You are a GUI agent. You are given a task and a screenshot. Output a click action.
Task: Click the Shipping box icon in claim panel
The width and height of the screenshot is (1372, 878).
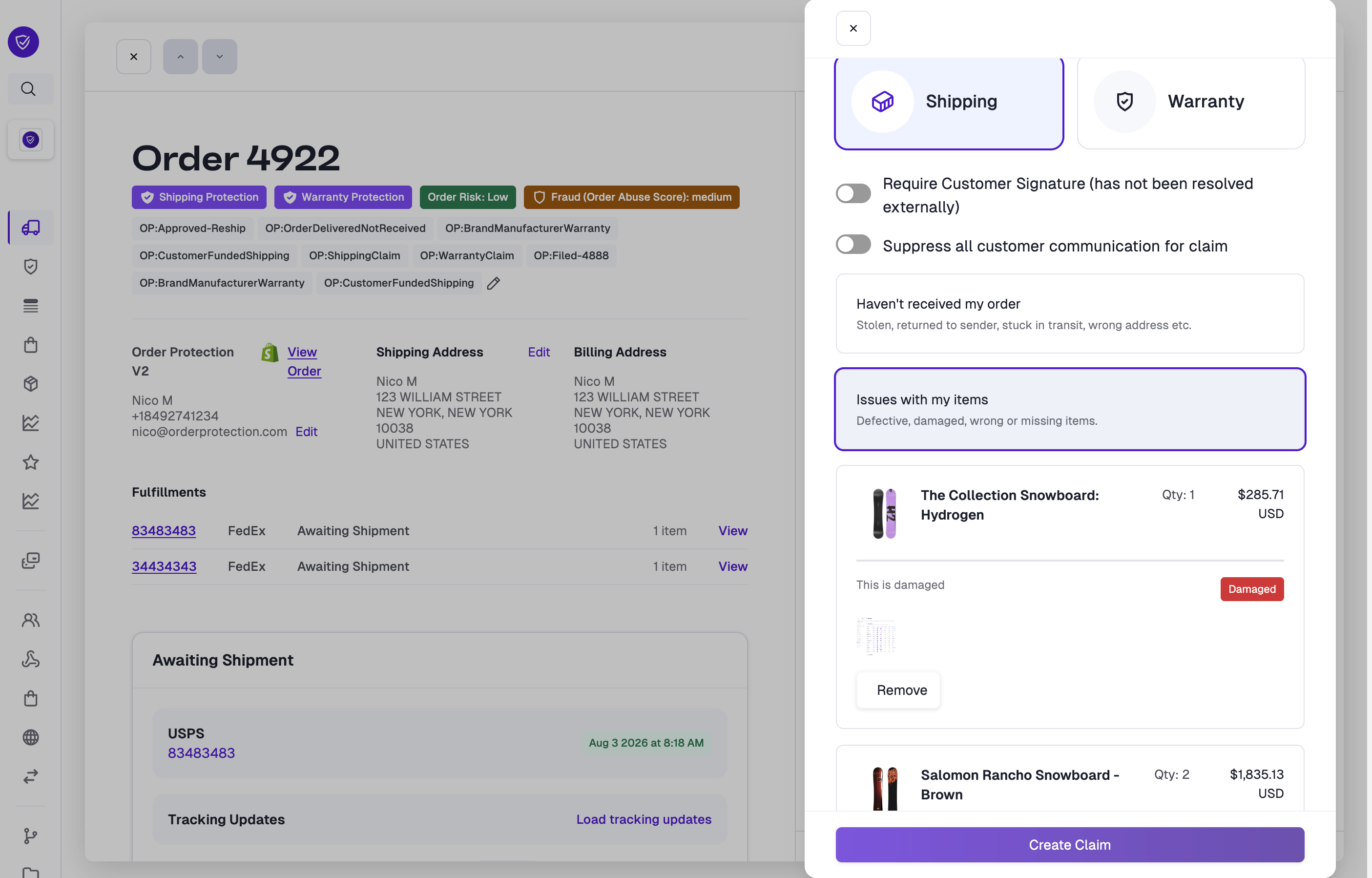click(x=882, y=102)
